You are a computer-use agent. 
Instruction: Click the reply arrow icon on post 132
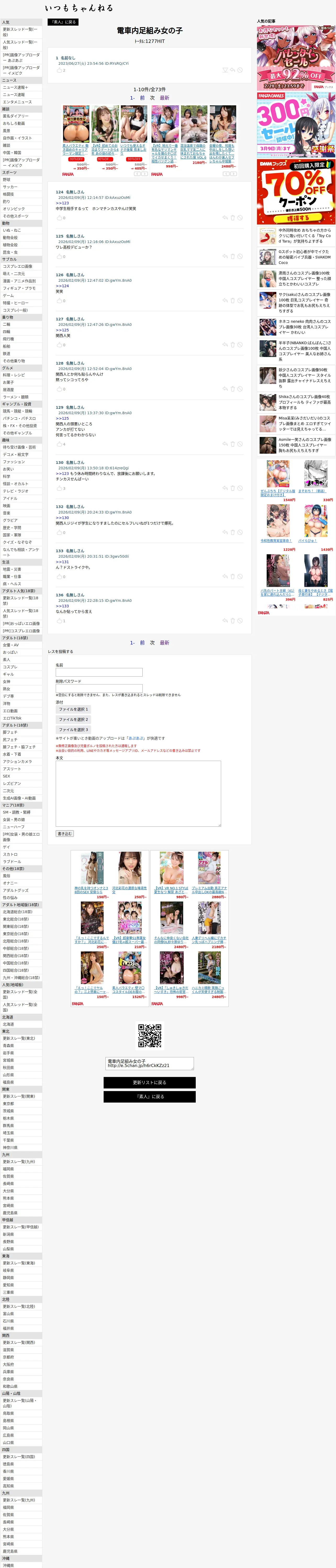coord(225,533)
